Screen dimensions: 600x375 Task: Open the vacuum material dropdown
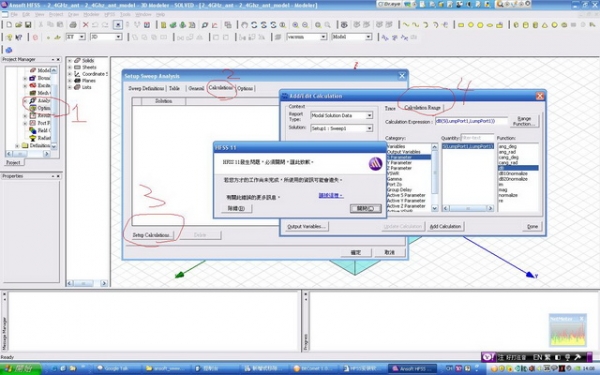coord(307,37)
